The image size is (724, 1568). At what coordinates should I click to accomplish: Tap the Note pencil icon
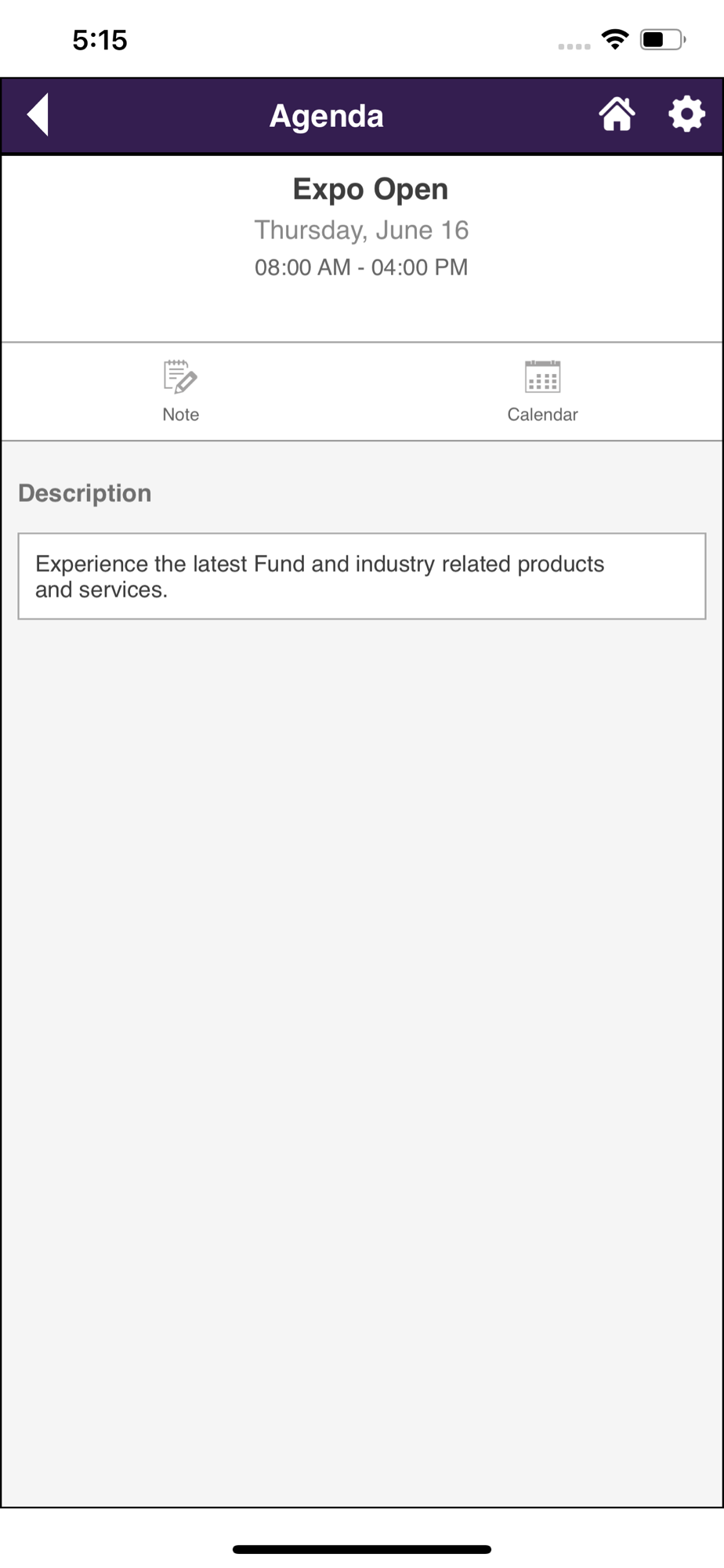180,377
